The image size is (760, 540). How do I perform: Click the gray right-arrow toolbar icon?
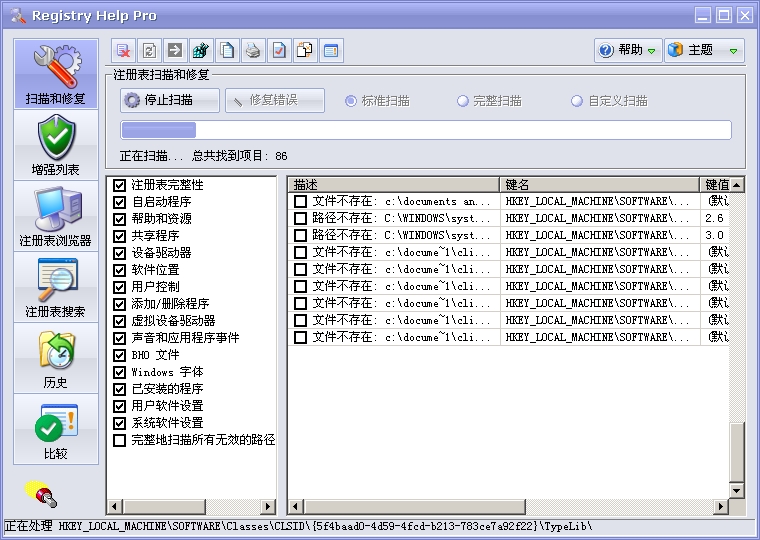175,50
